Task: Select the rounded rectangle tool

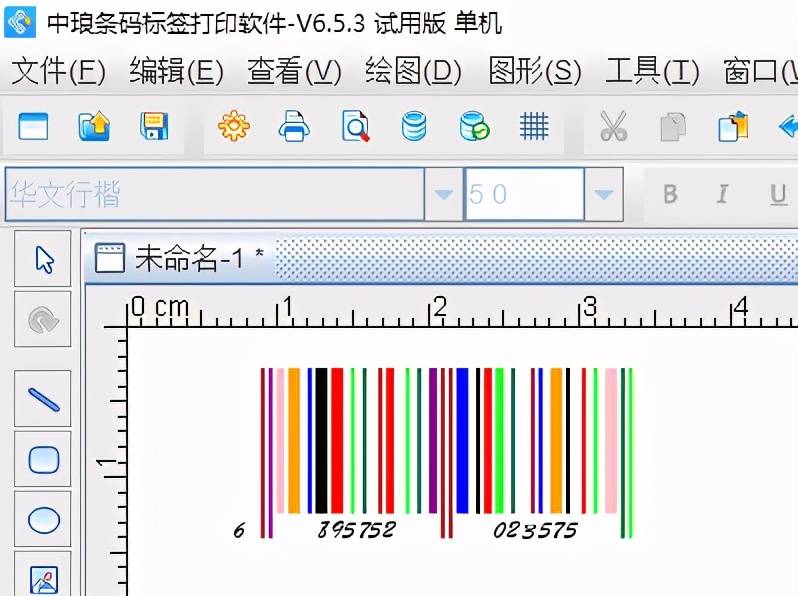Action: [x=43, y=460]
